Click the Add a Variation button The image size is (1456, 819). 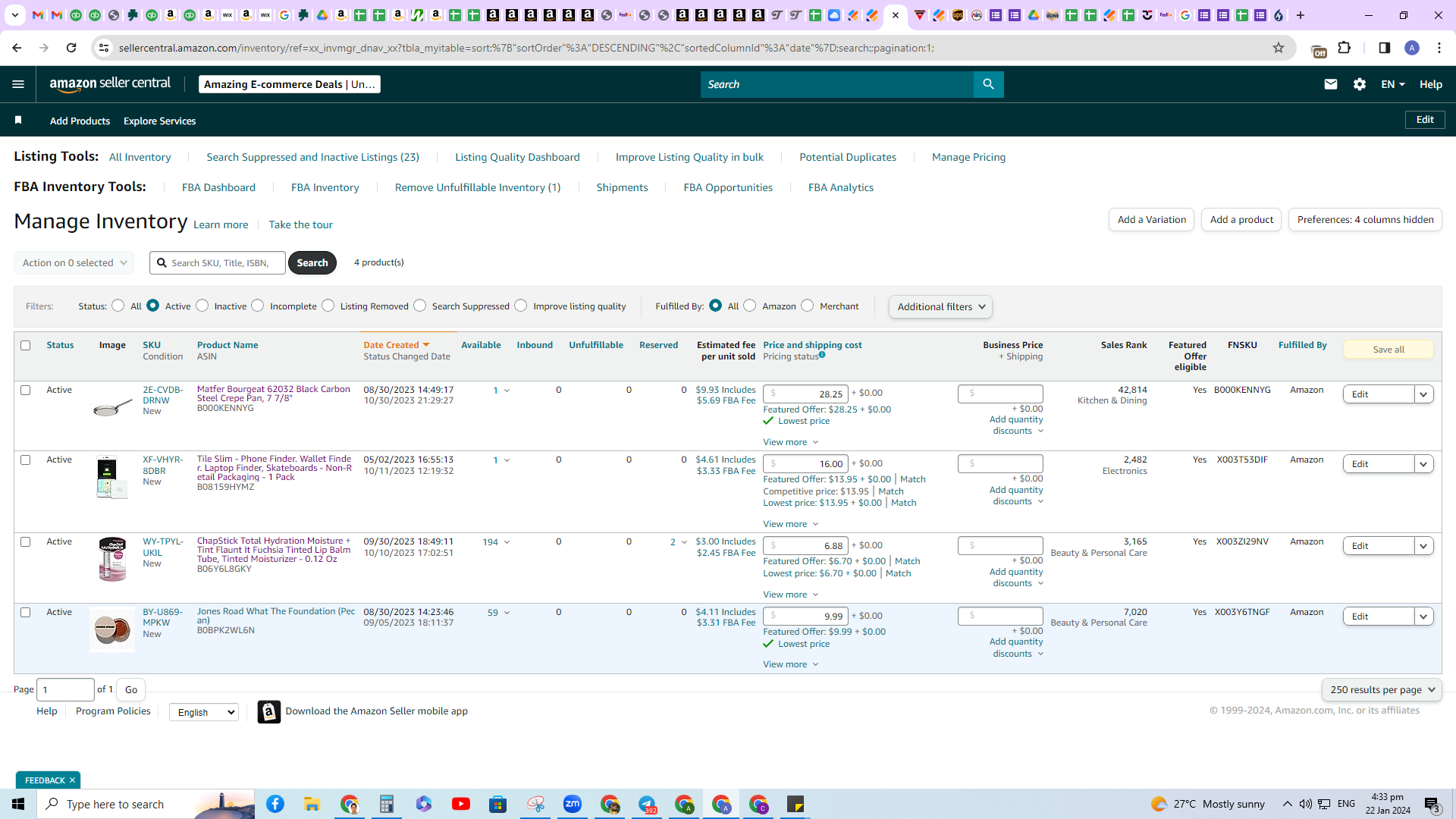1151,220
